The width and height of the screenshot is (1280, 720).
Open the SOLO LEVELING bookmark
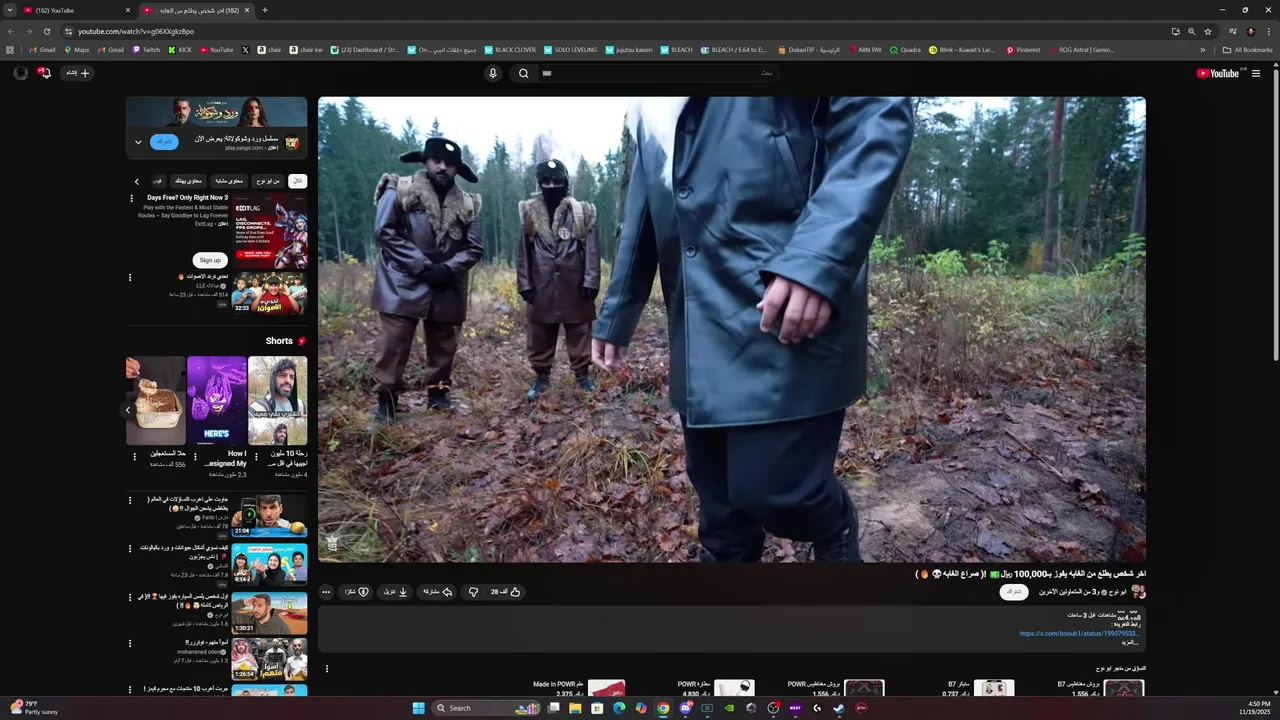tap(570, 50)
